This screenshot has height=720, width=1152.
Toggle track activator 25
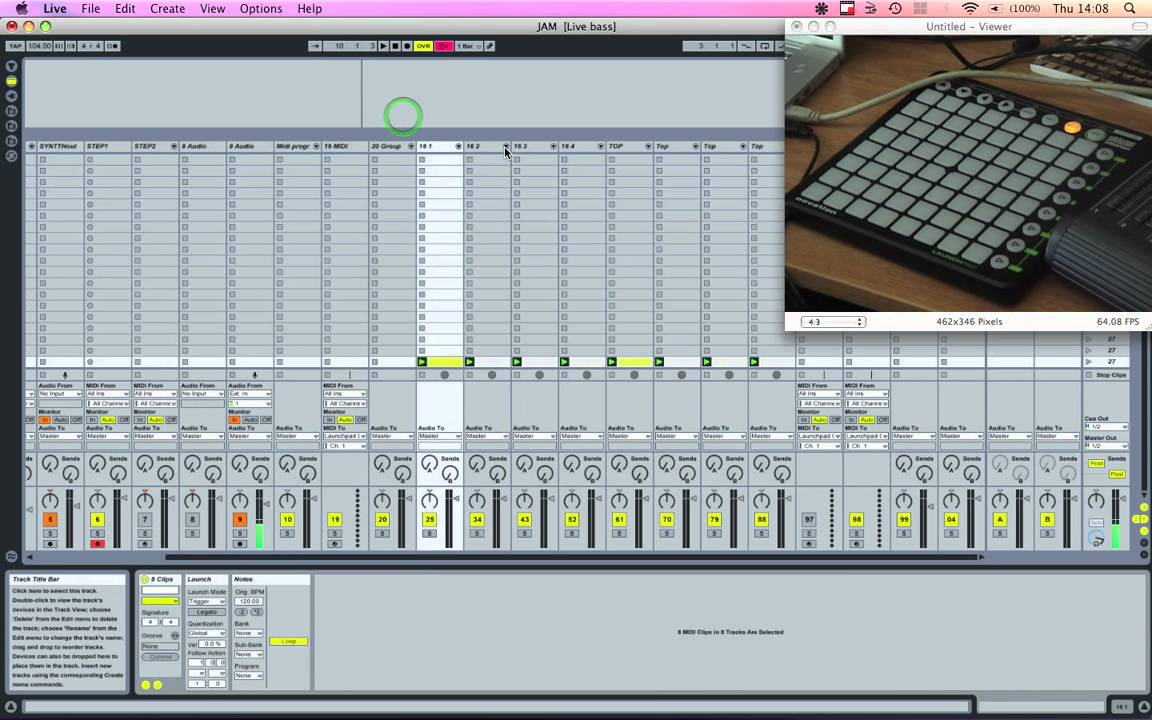429,519
